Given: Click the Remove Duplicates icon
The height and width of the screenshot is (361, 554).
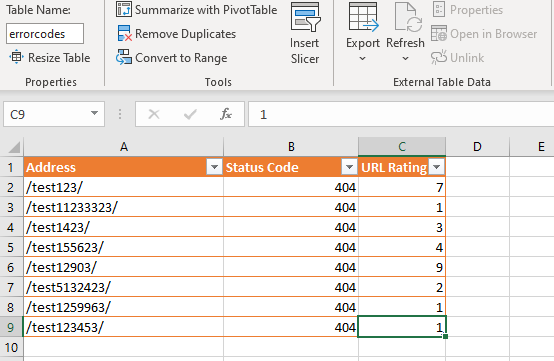Looking at the screenshot, I should [x=124, y=34].
